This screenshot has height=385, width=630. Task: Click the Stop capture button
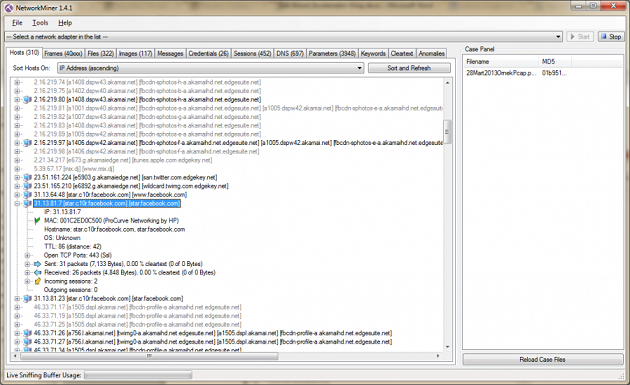coord(611,37)
